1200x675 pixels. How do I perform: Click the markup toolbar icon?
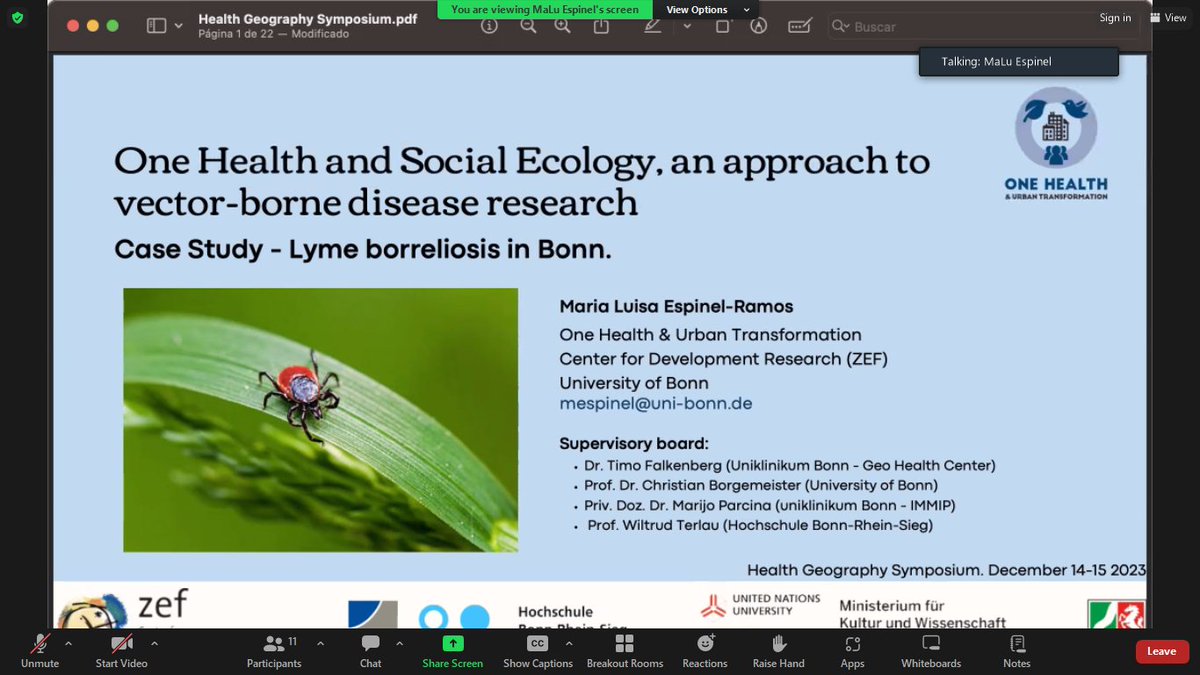758,26
